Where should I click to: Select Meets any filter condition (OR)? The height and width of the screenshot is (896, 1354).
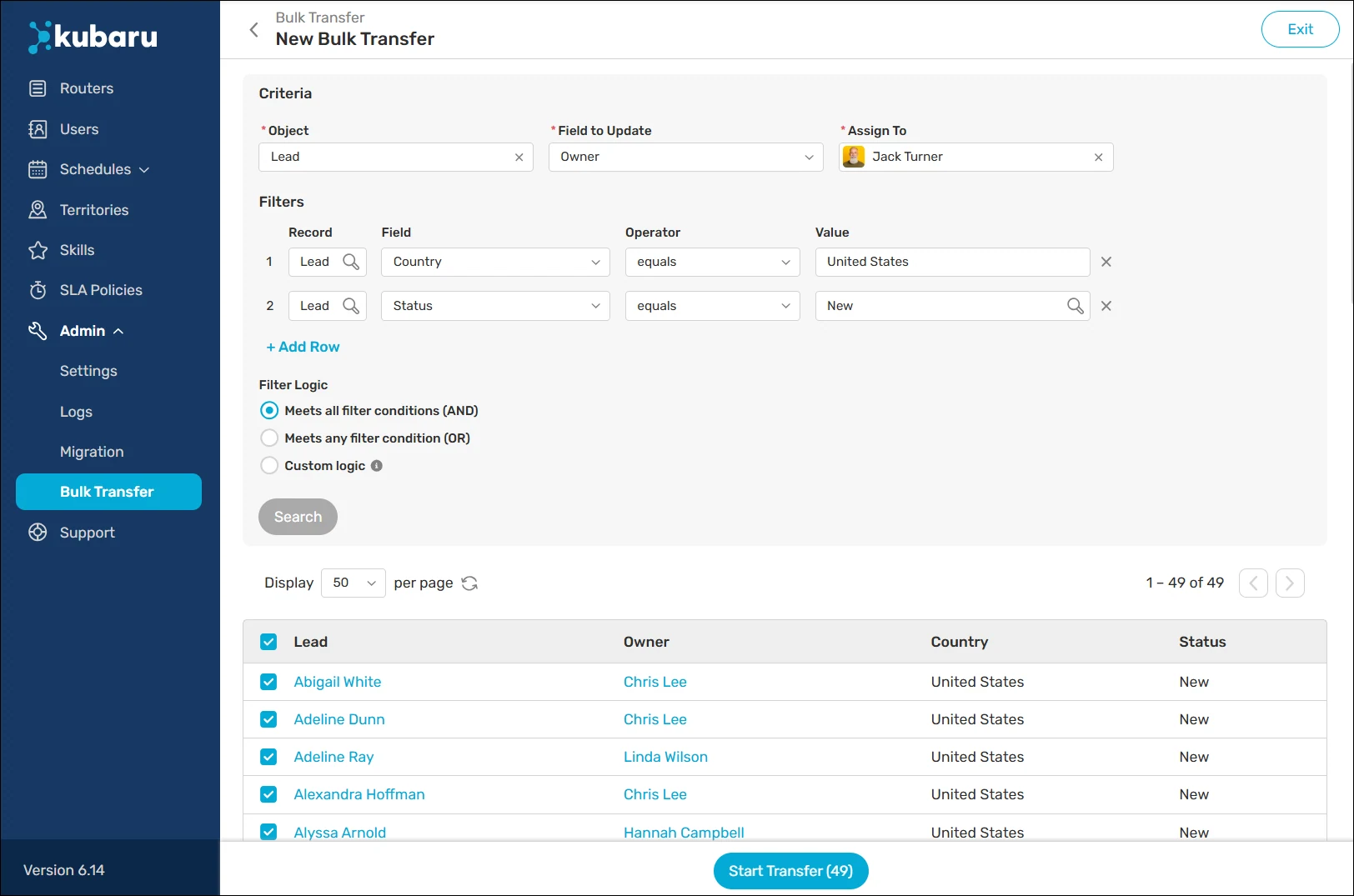pyautogui.click(x=269, y=438)
